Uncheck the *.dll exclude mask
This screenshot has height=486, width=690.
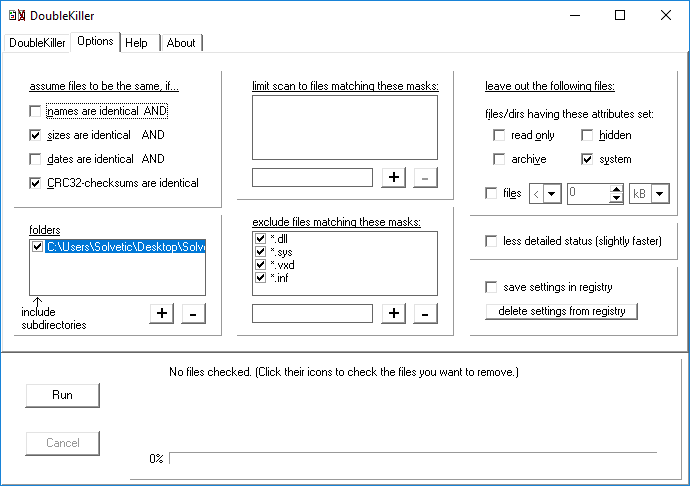tap(261, 239)
